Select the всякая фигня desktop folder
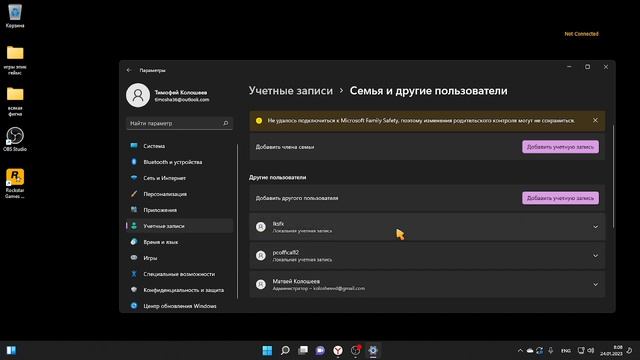The image size is (640, 360). (15, 102)
